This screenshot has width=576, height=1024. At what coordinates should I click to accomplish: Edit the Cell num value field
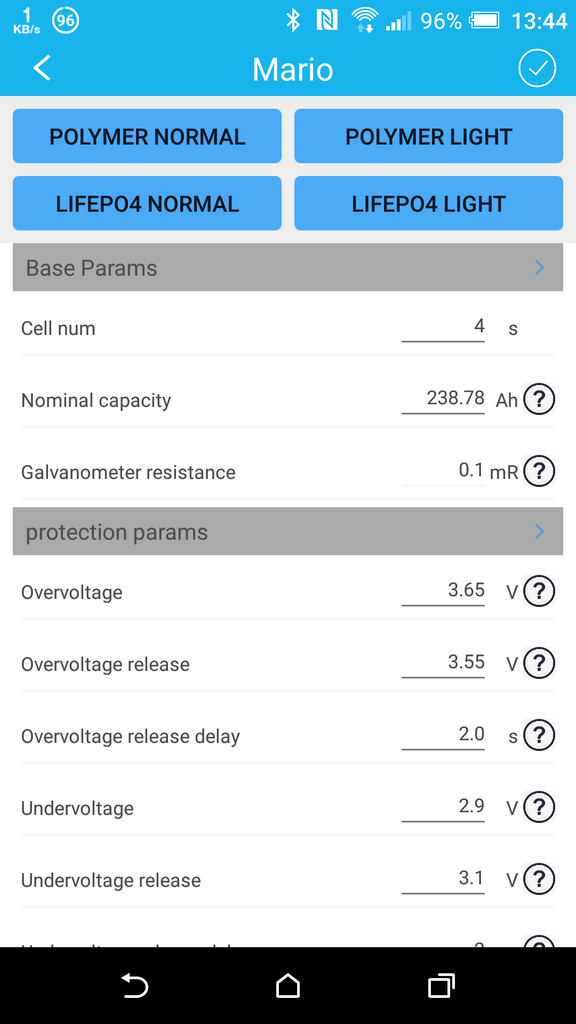pyautogui.click(x=443, y=327)
